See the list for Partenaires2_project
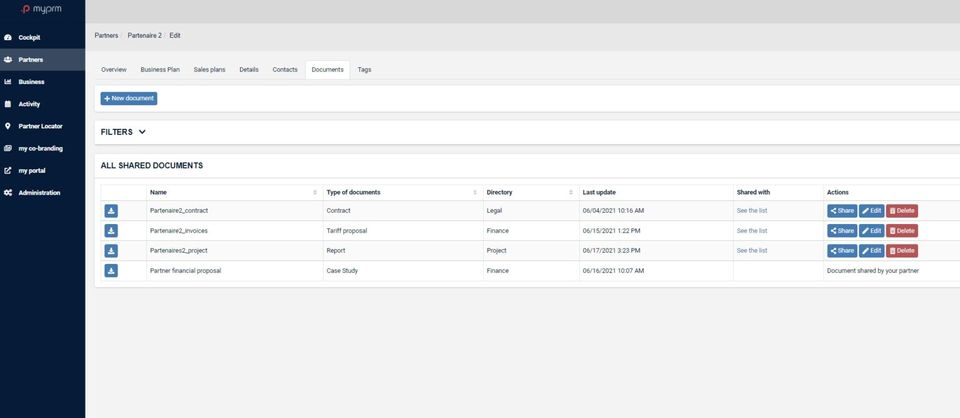The image size is (960, 418). click(752, 250)
